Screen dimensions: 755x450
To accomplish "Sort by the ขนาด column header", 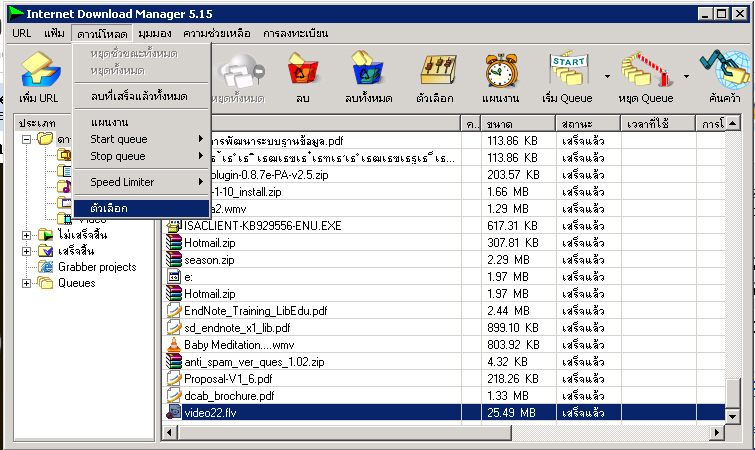I will tap(518, 124).
